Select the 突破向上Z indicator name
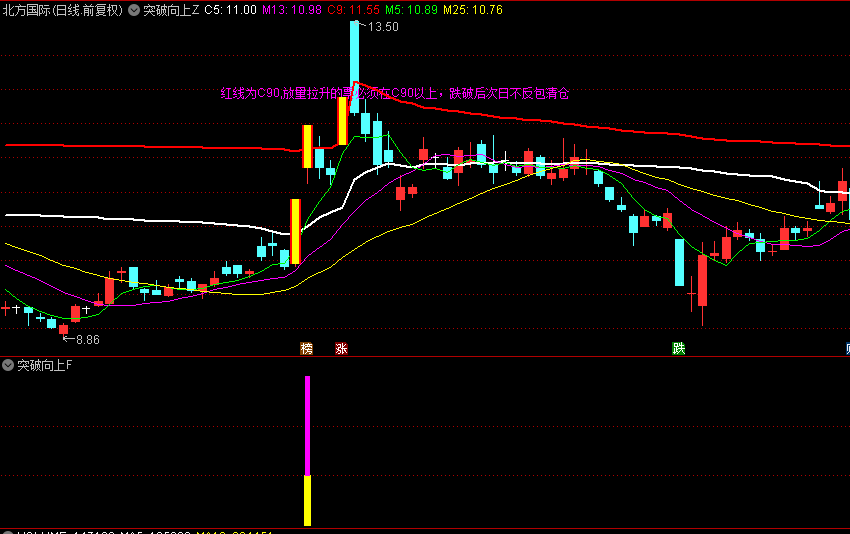Screen dimensions: 850x534 point(171,10)
